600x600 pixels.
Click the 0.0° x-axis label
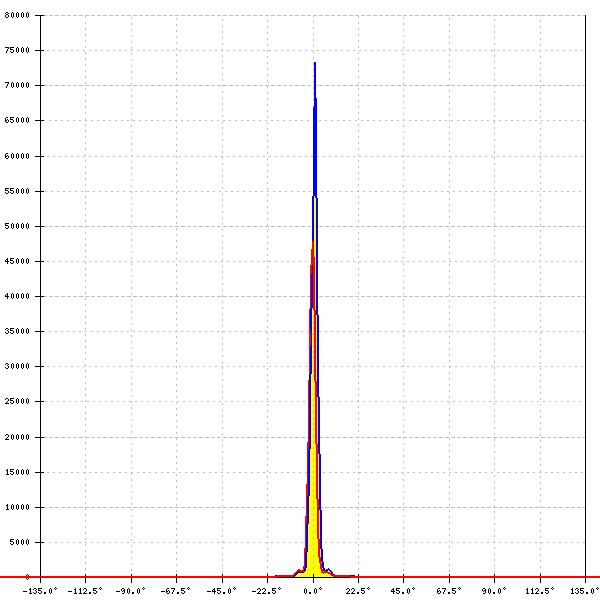(313, 591)
